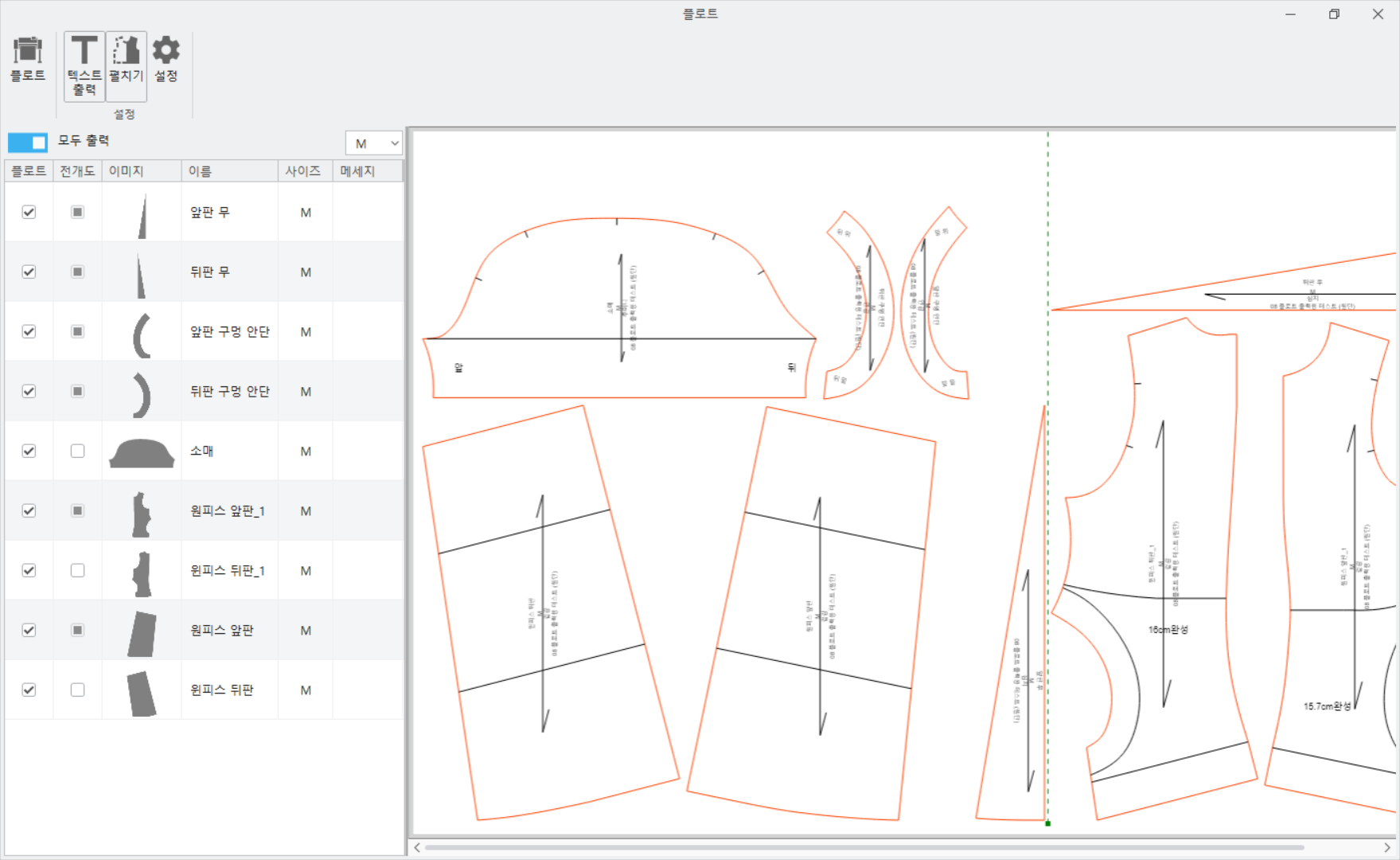Viewport: 1400px width, 860px height.
Task: Toggle 전개도 checkbox for 원피스 앞판_1
Action: [x=77, y=510]
